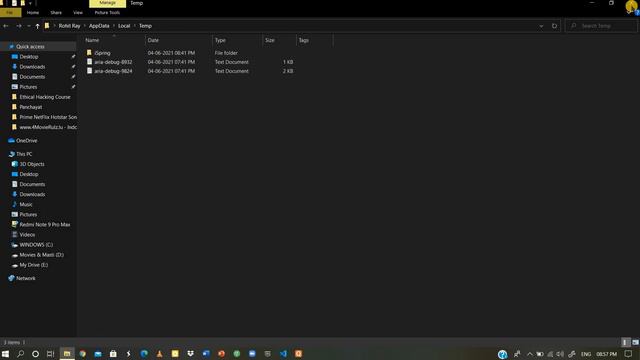The width and height of the screenshot is (640, 360).
Task: Click the New folder icon in title bar
Action: click(23, 3)
